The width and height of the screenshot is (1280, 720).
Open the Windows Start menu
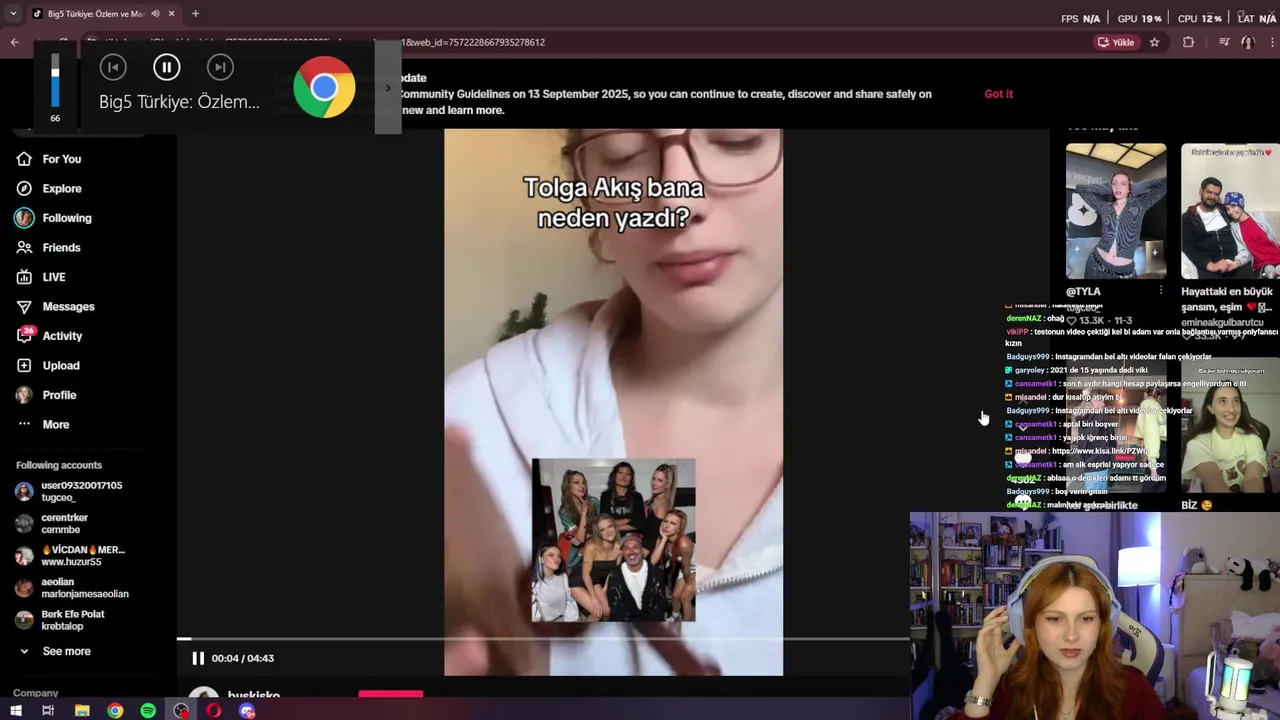pyautogui.click(x=15, y=711)
